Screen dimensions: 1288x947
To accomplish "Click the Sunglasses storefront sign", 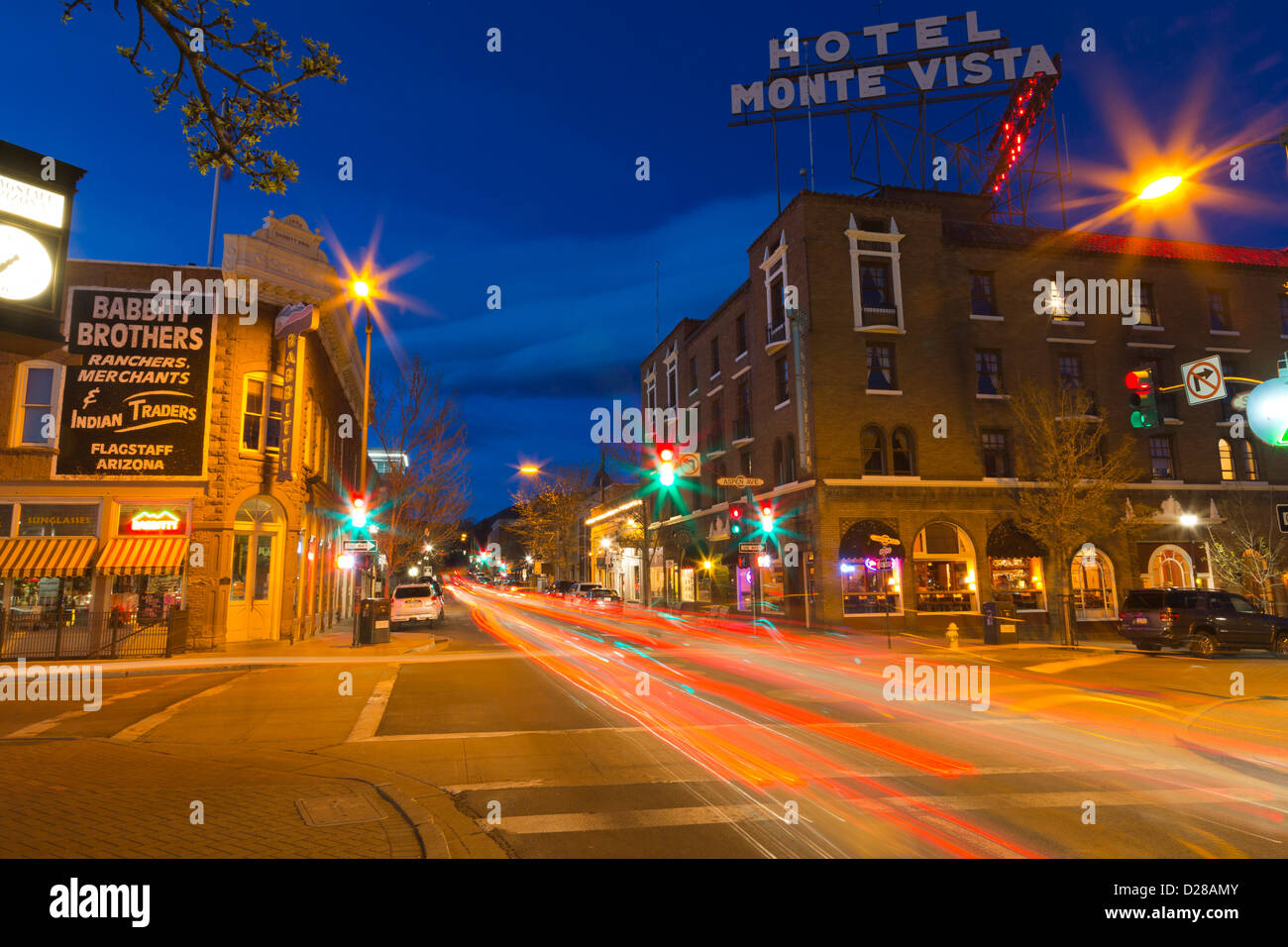I will (x=58, y=520).
